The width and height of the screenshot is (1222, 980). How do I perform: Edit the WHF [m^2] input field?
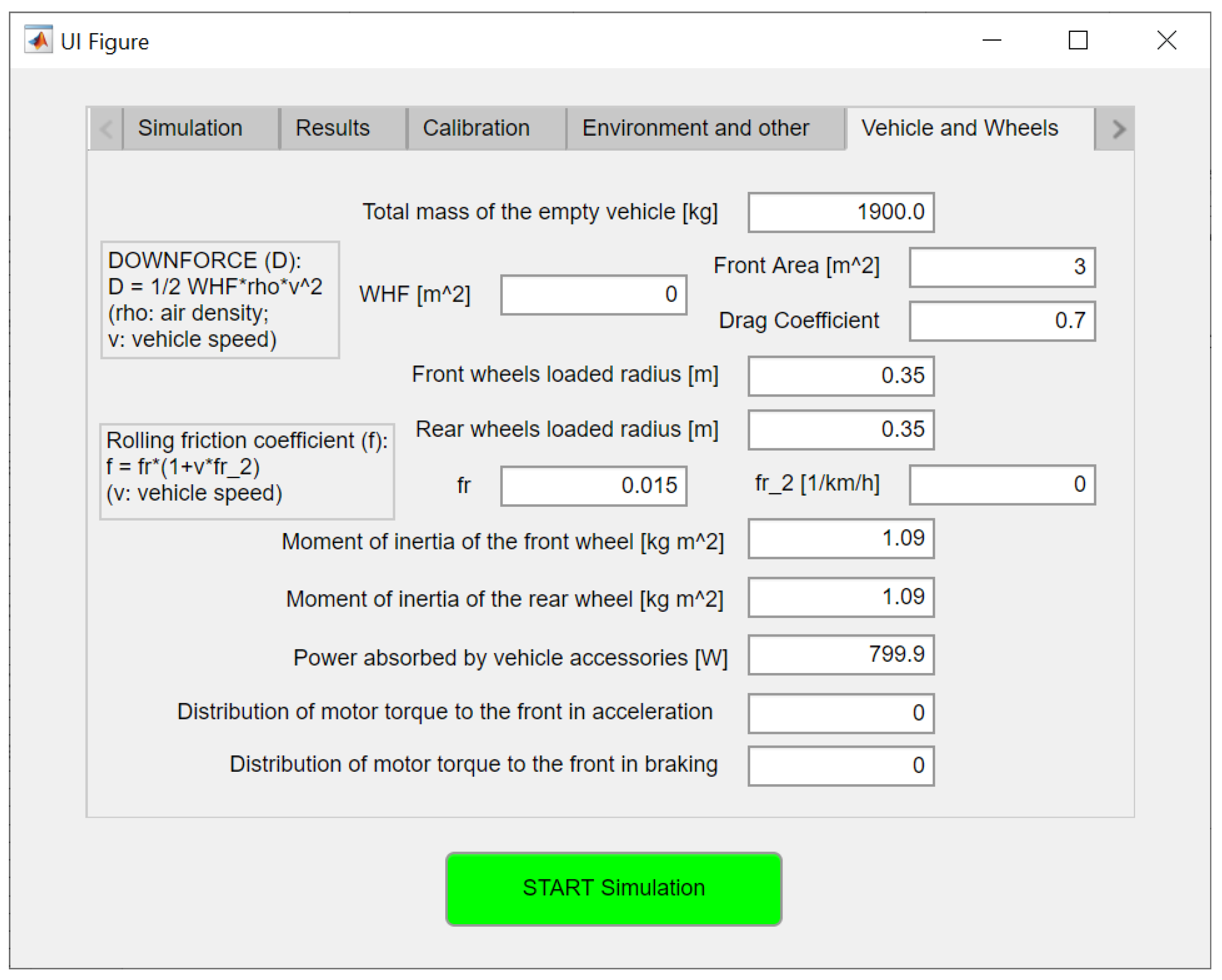(x=593, y=295)
